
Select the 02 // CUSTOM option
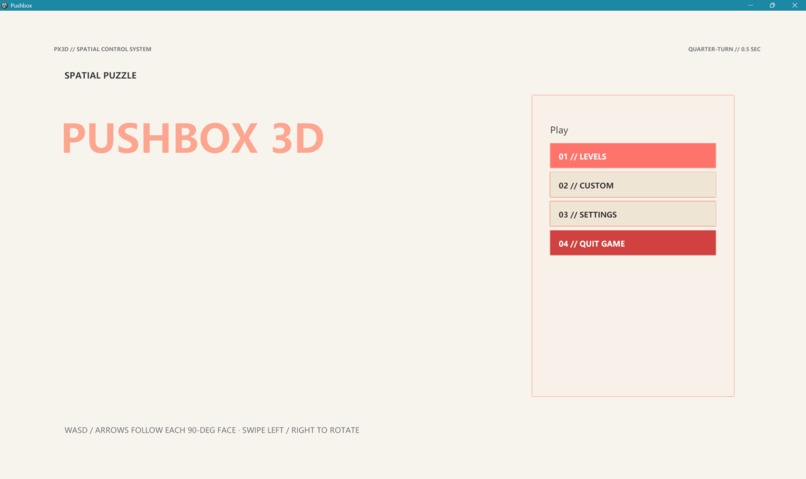point(632,185)
